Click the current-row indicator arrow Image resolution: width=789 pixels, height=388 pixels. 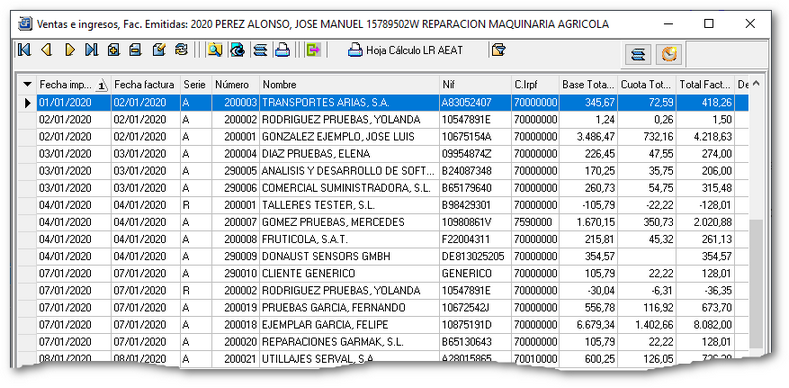click(28, 103)
